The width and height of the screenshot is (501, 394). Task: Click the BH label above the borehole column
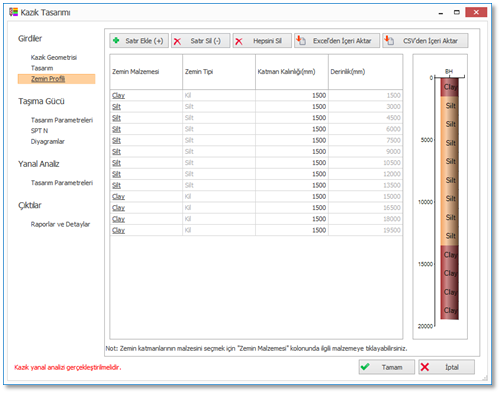(449, 71)
